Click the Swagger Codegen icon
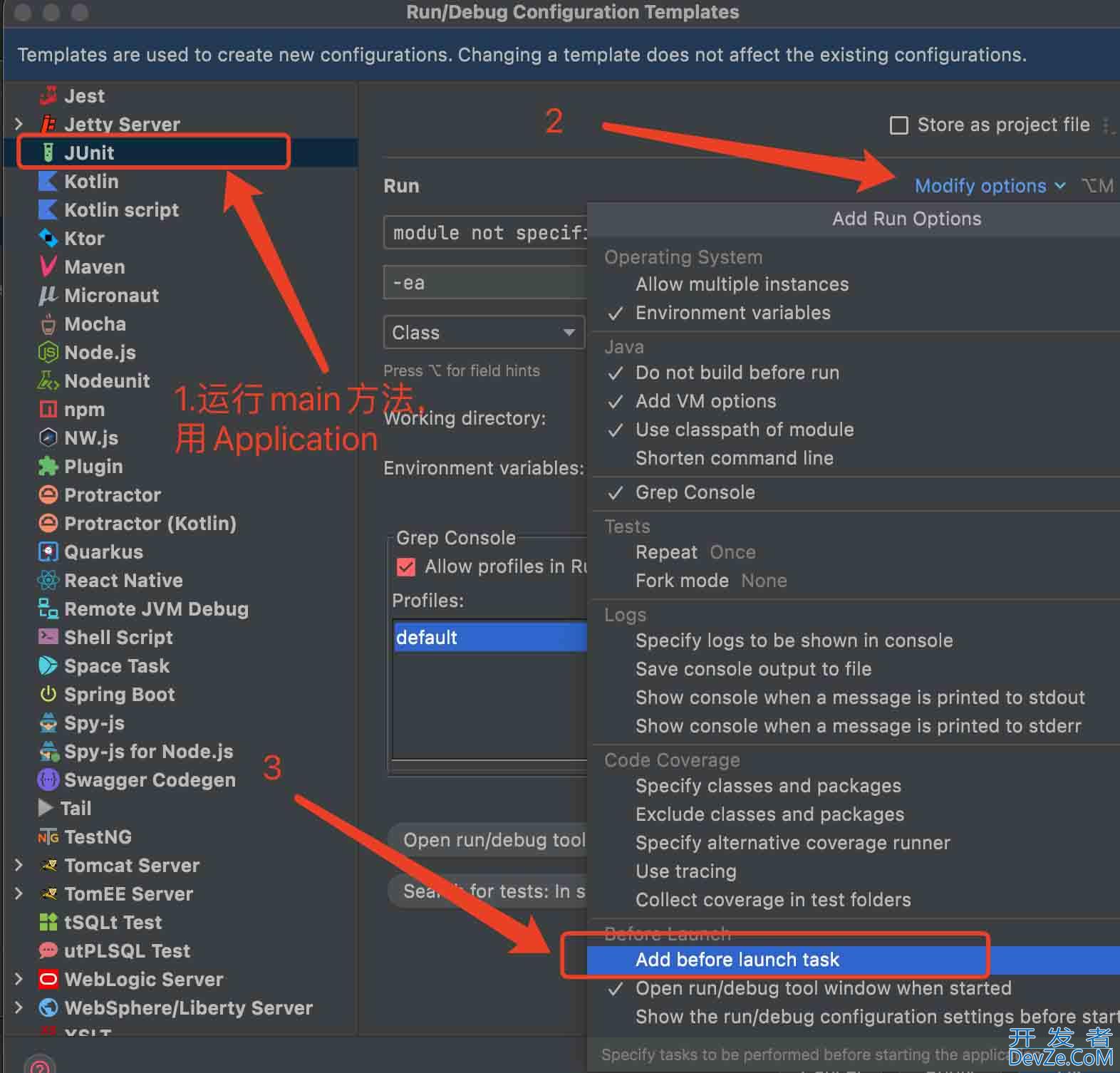This screenshot has width=1120, height=1073. click(x=48, y=779)
